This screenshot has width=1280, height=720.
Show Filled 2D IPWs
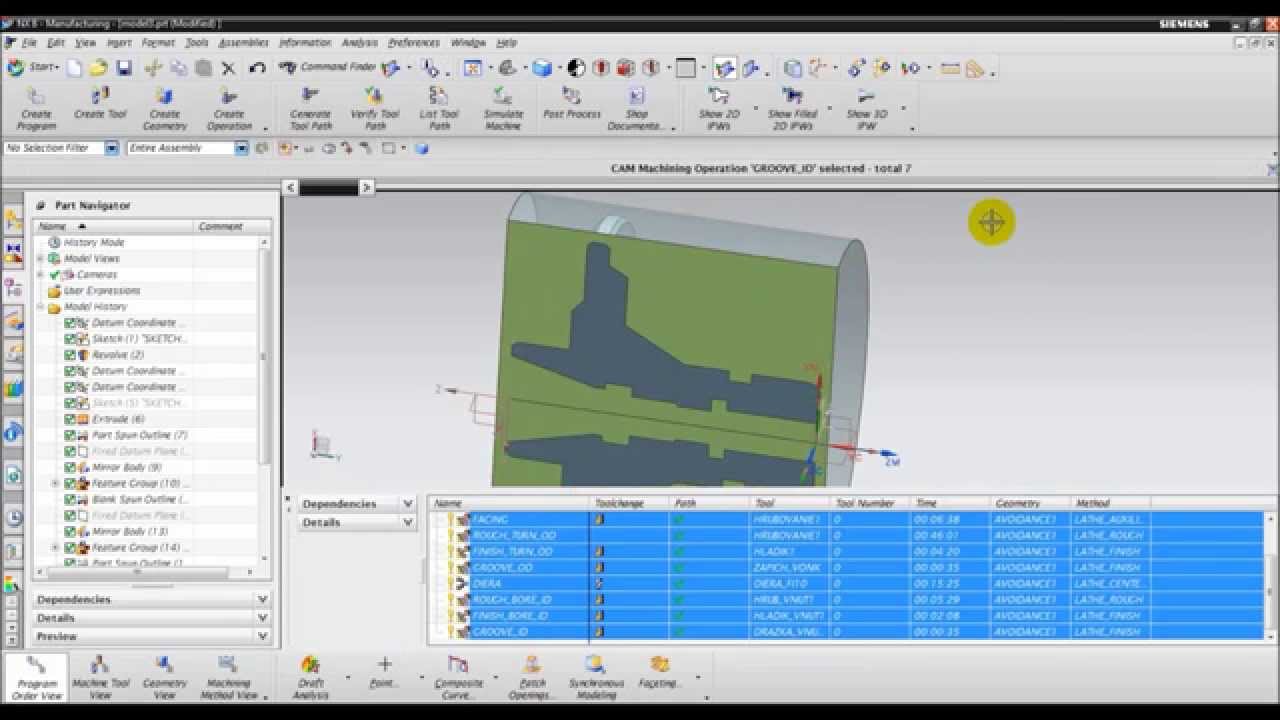coord(792,108)
